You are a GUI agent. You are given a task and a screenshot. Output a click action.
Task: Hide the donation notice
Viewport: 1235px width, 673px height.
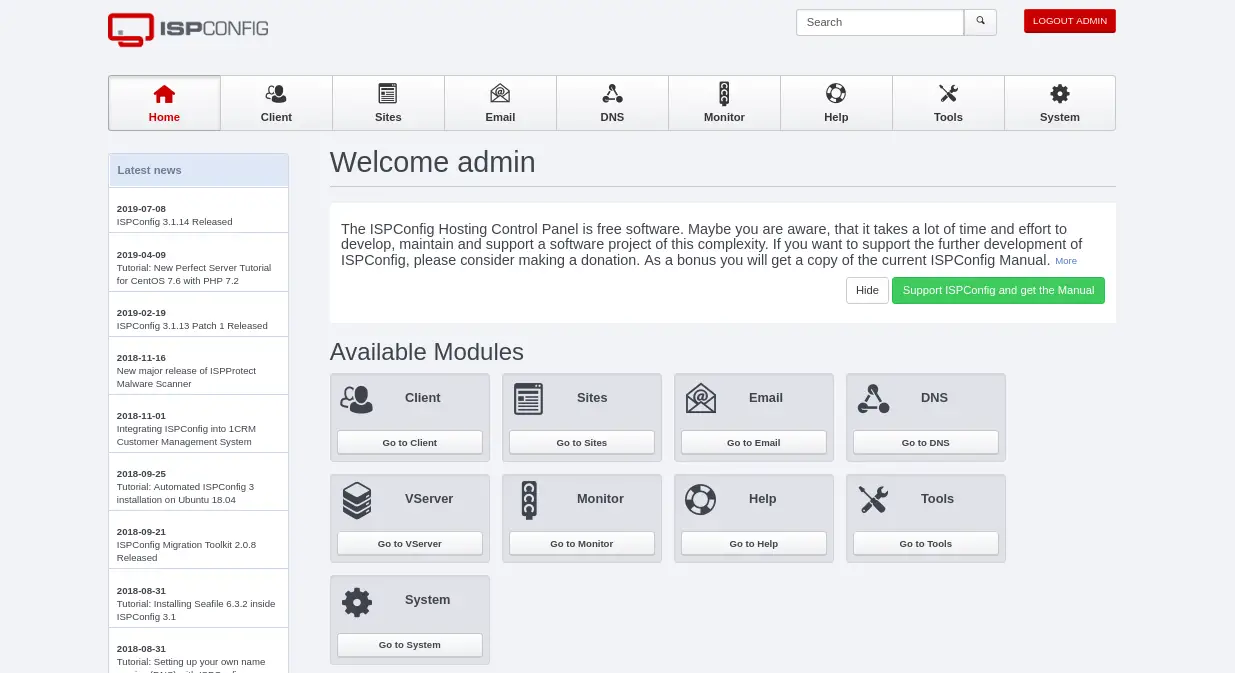[867, 290]
